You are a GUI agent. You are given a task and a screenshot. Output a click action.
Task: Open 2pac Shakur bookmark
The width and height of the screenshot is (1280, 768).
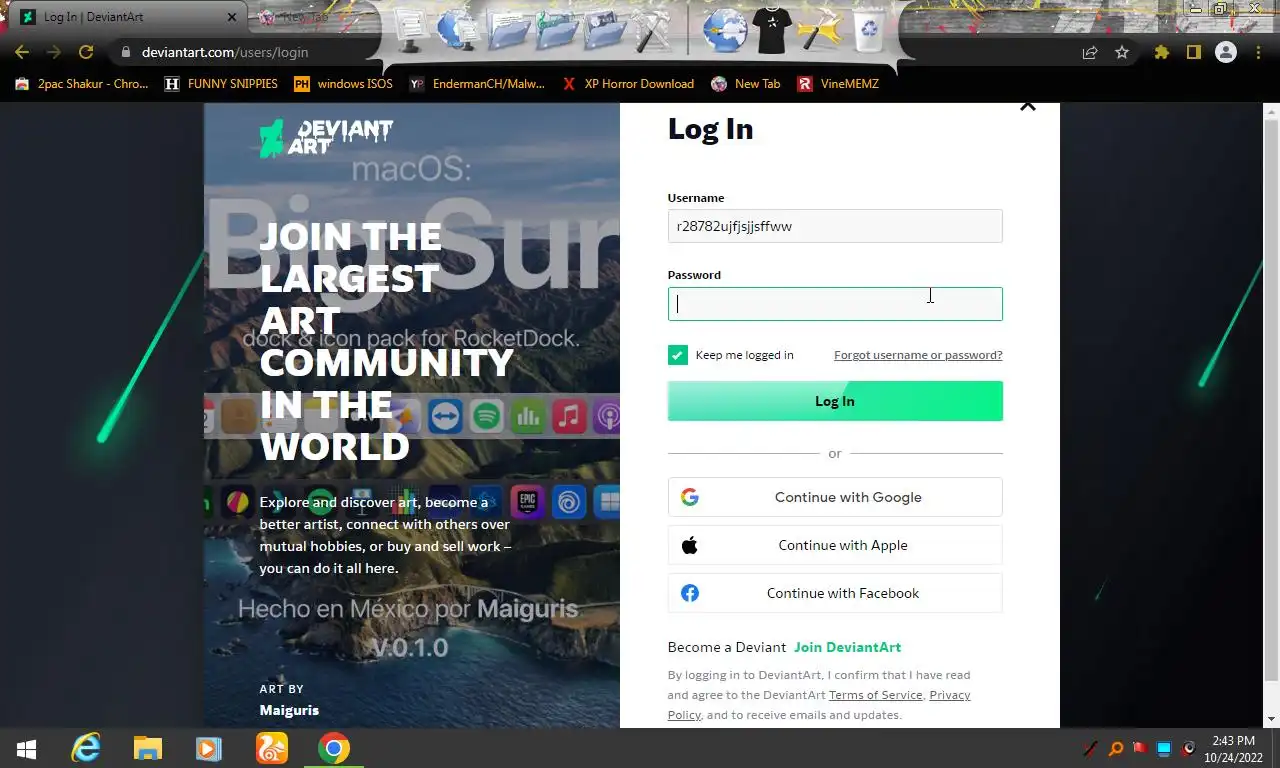[x=81, y=84]
